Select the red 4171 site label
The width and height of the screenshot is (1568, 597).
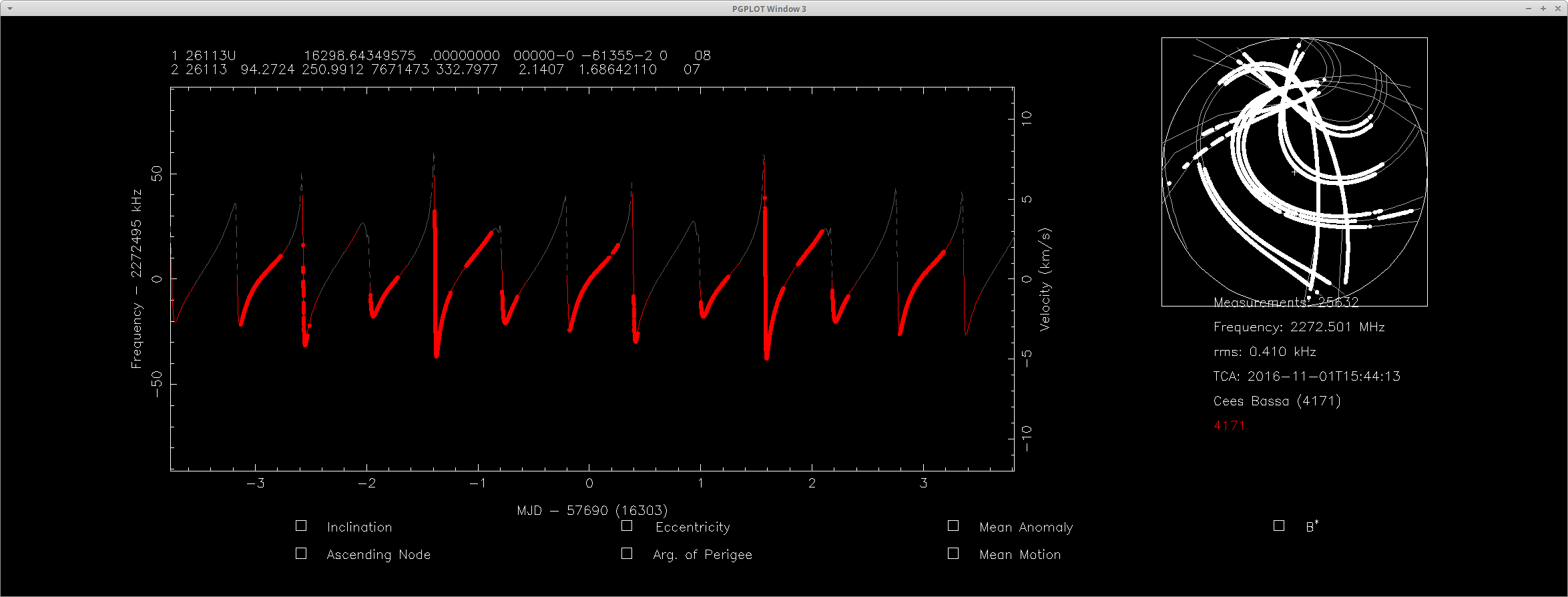click(1229, 425)
